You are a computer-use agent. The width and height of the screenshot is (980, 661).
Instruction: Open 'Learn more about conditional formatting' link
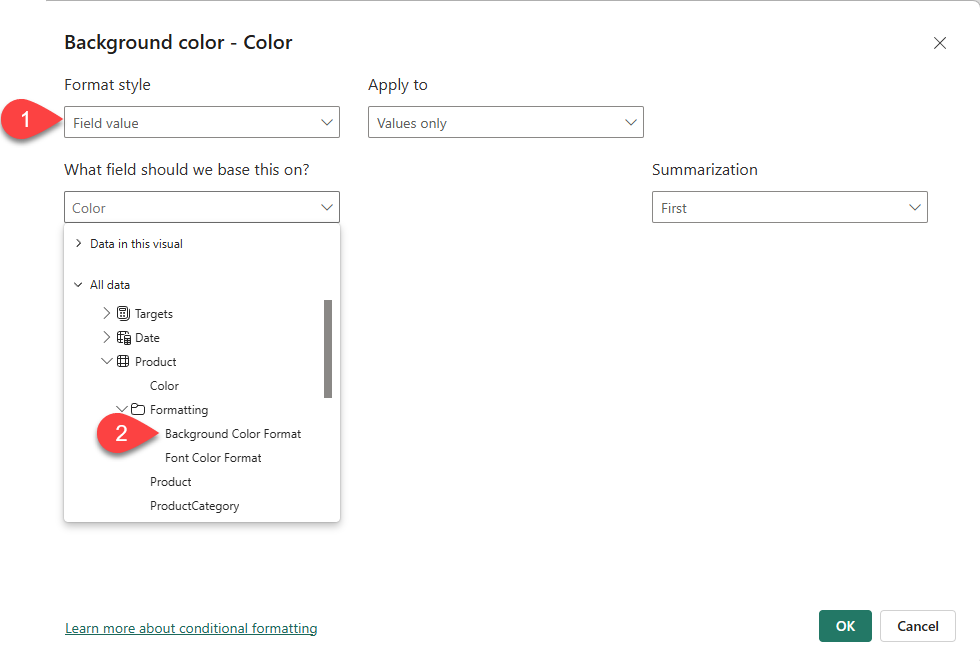tap(191, 629)
